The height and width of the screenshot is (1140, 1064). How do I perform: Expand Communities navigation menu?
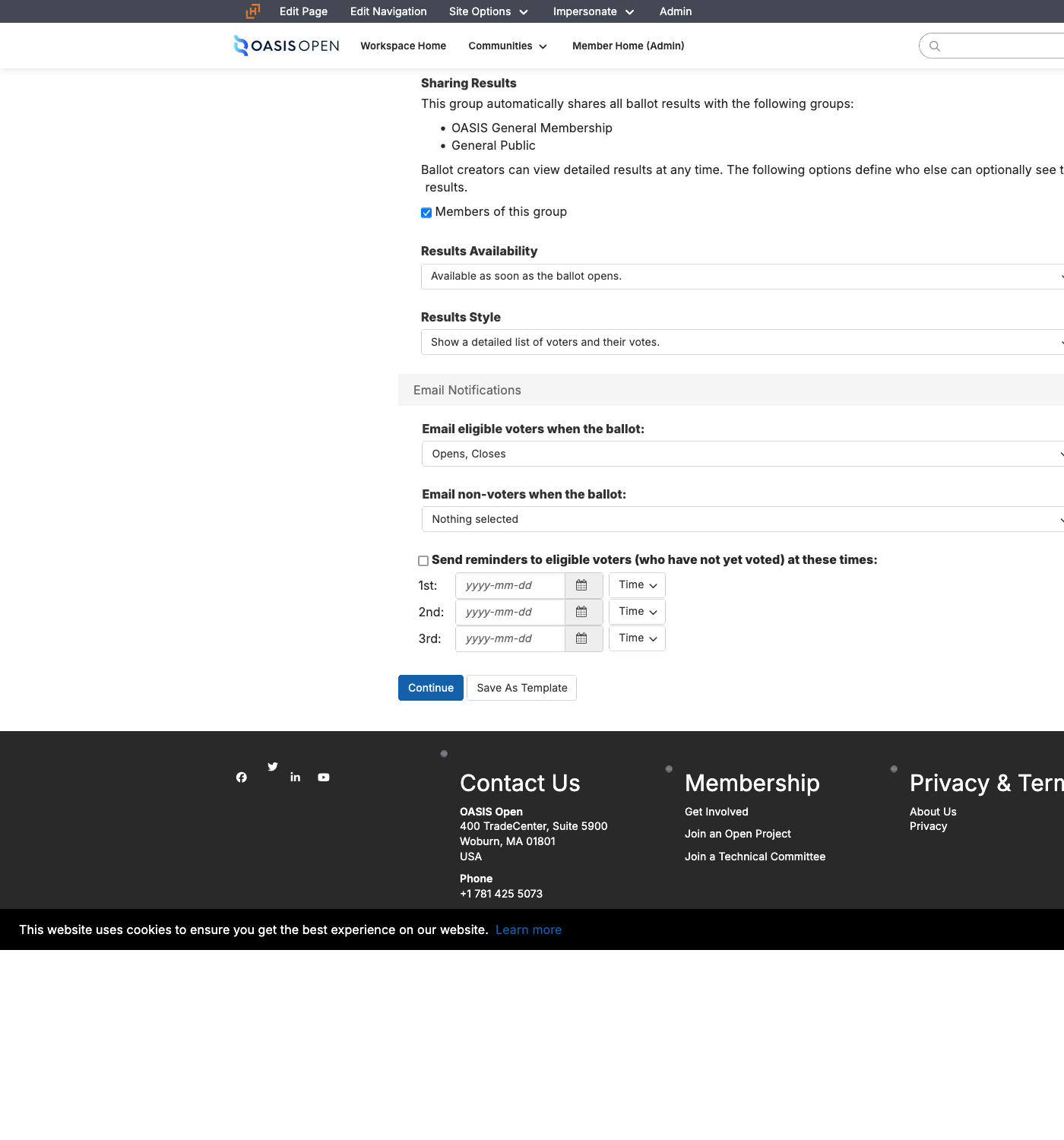(508, 46)
